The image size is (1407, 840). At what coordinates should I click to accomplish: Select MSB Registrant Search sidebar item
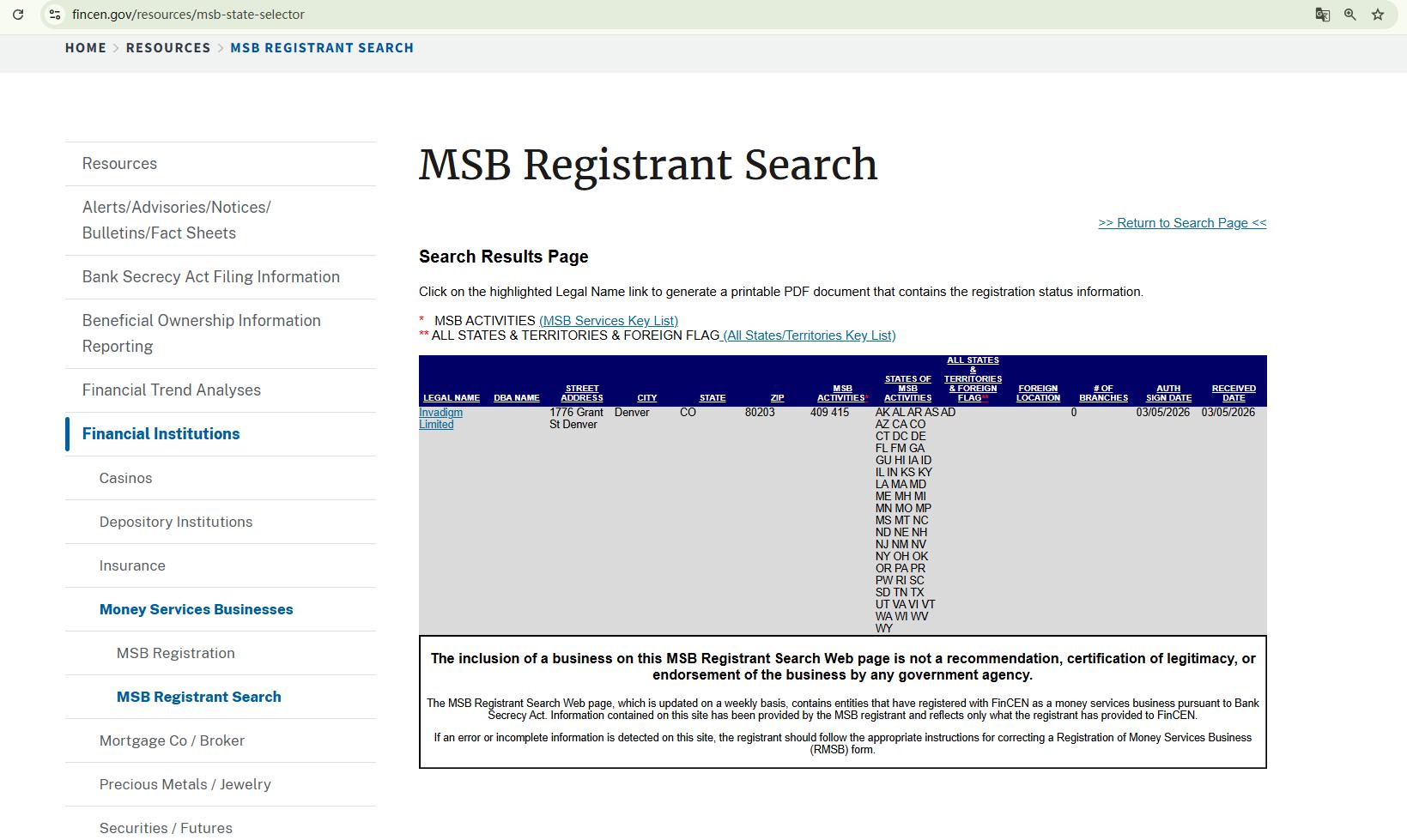[199, 698]
